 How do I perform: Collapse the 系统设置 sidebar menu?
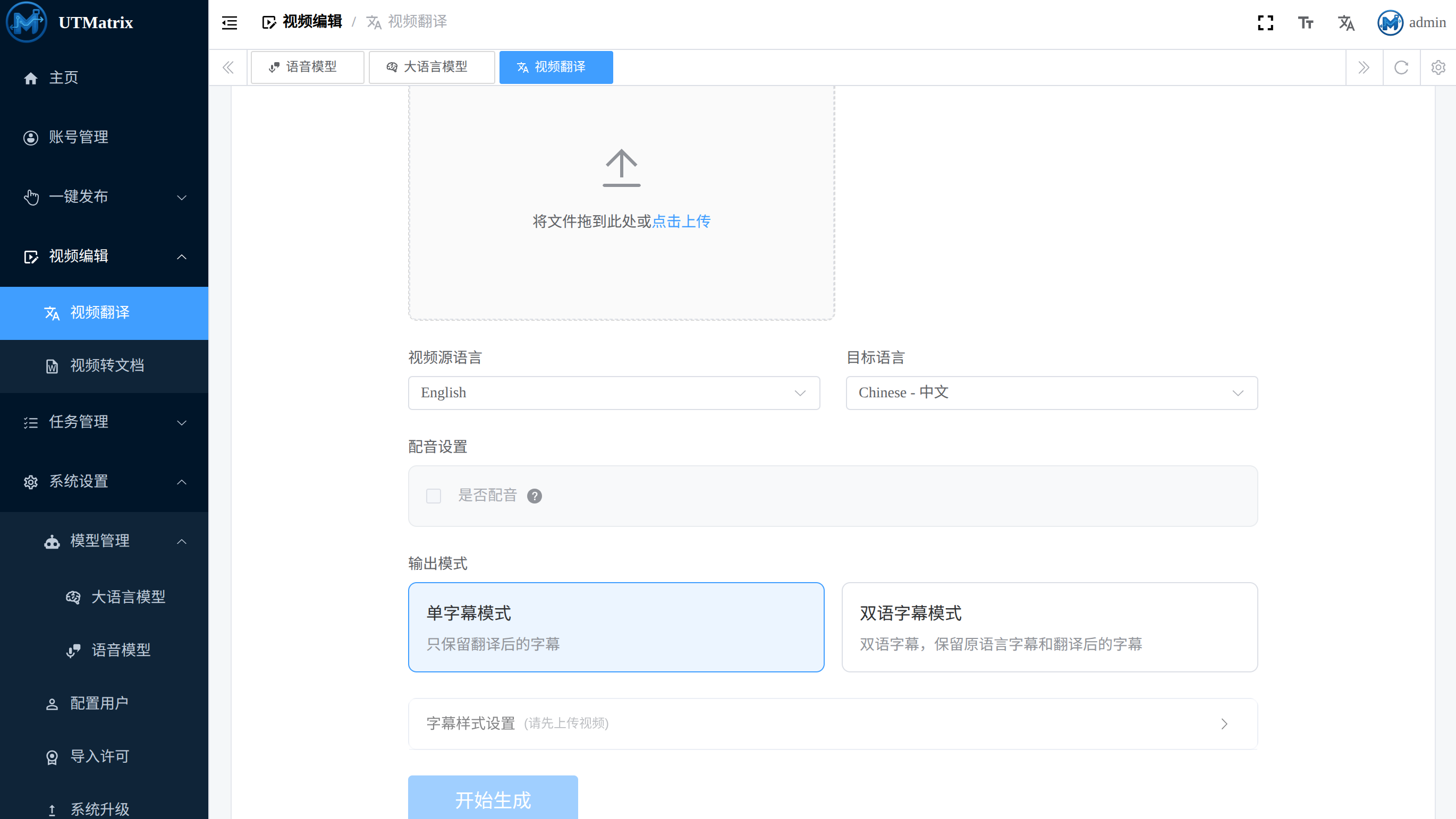click(104, 481)
